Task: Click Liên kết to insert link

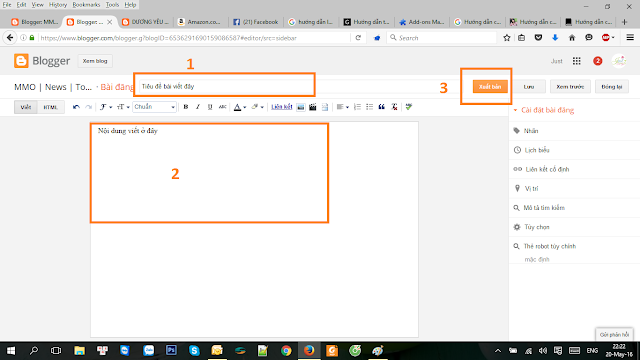Action: pyautogui.click(x=282, y=107)
